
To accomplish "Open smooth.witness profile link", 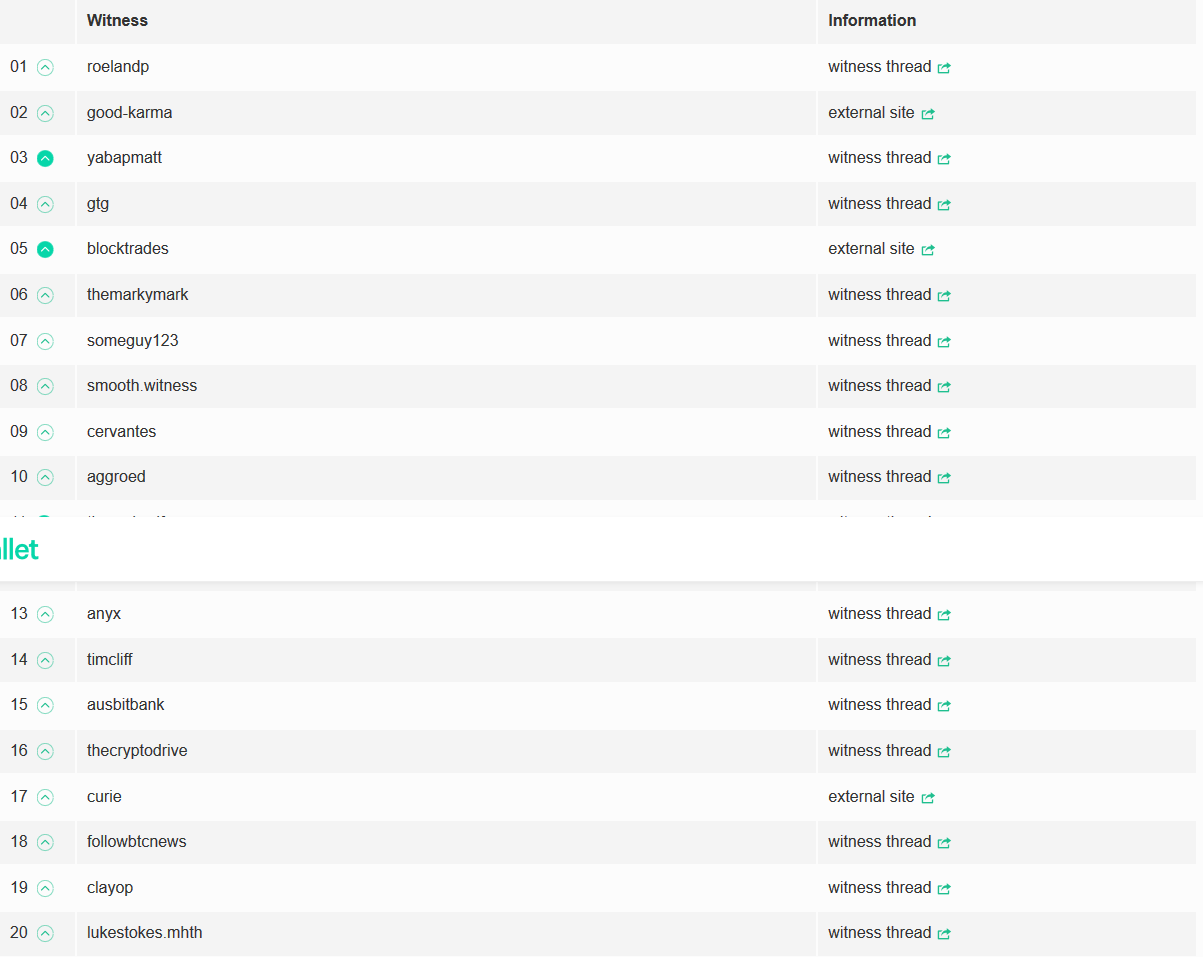I will pos(142,386).
